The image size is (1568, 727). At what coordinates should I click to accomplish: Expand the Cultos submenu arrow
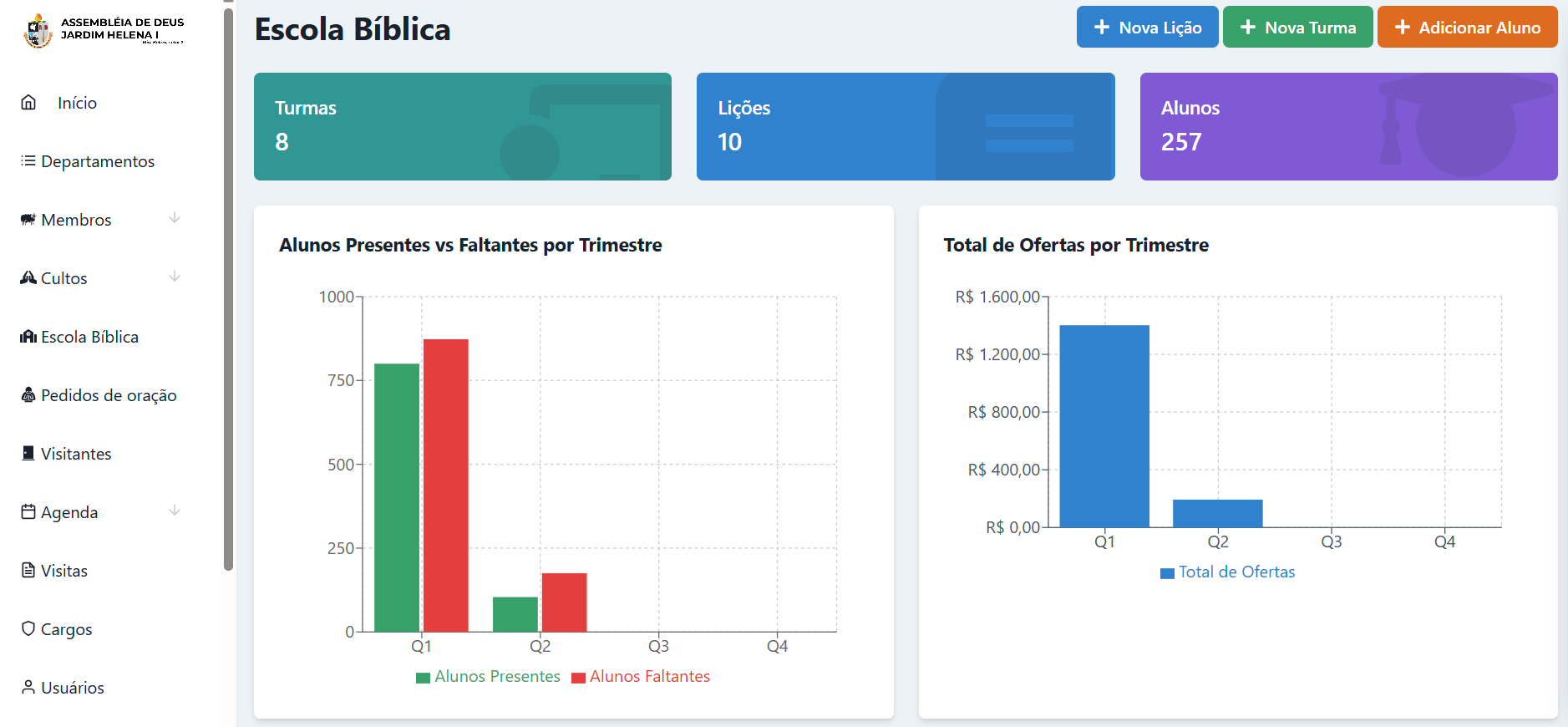point(175,277)
